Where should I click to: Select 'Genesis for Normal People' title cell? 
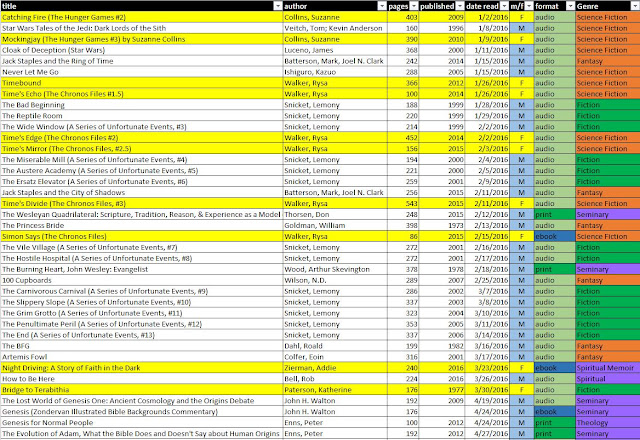click(x=142, y=423)
